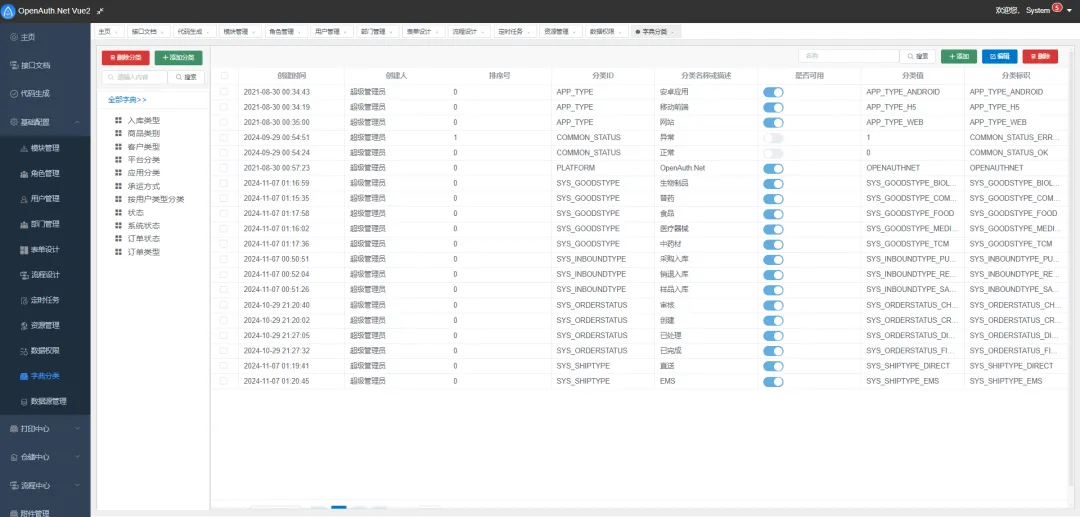The width and height of the screenshot is (1080, 517).
Task: Click the 资源管理 sidebar icon
Action: tap(24, 326)
